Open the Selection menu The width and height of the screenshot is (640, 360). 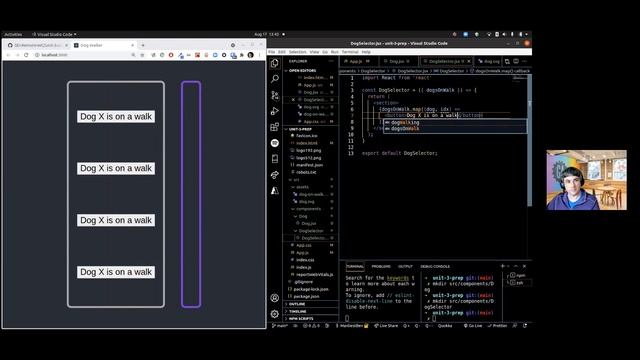pos(298,52)
